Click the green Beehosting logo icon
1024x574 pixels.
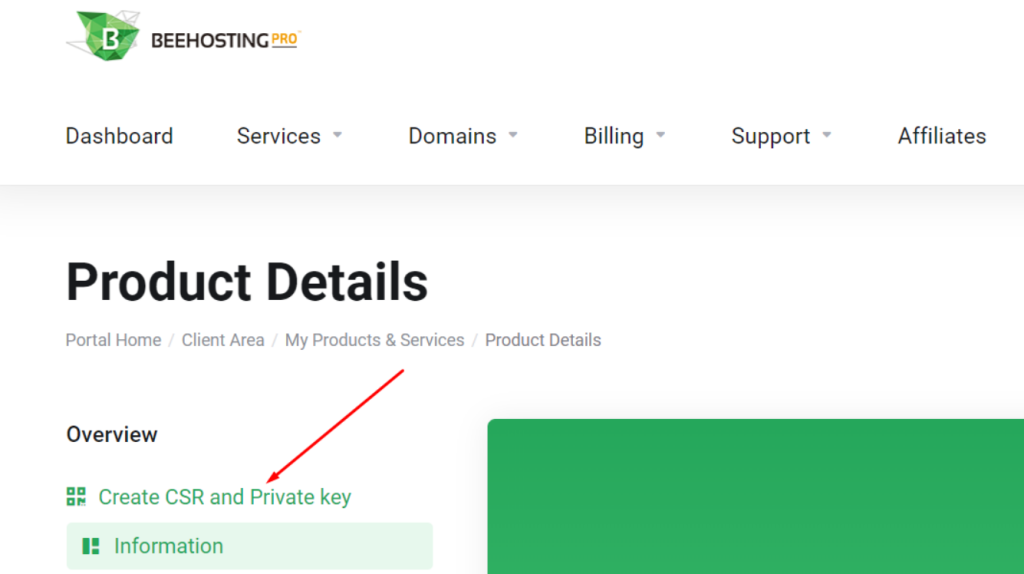(107, 35)
